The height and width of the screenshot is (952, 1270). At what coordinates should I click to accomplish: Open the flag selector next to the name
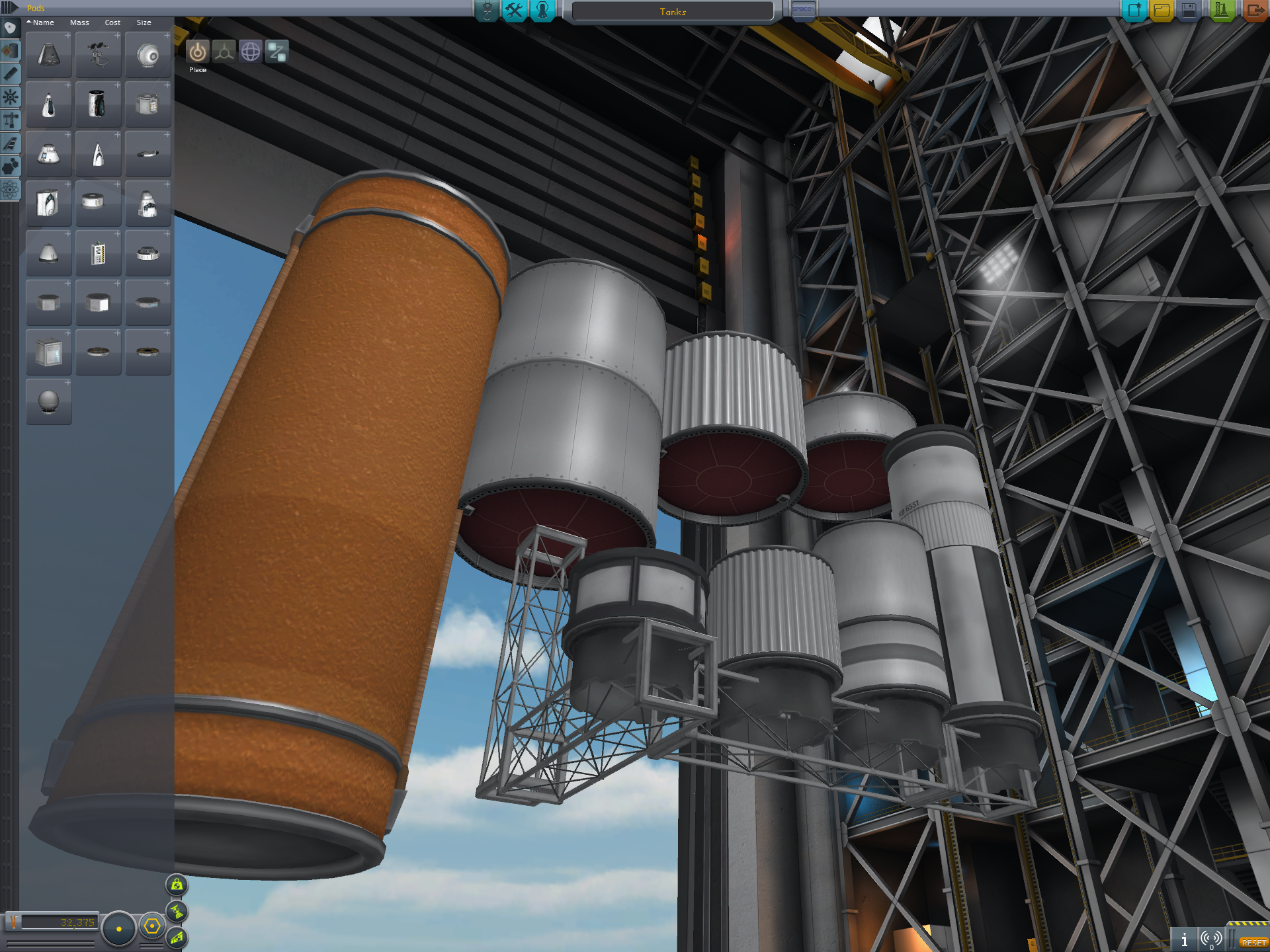(x=803, y=11)
